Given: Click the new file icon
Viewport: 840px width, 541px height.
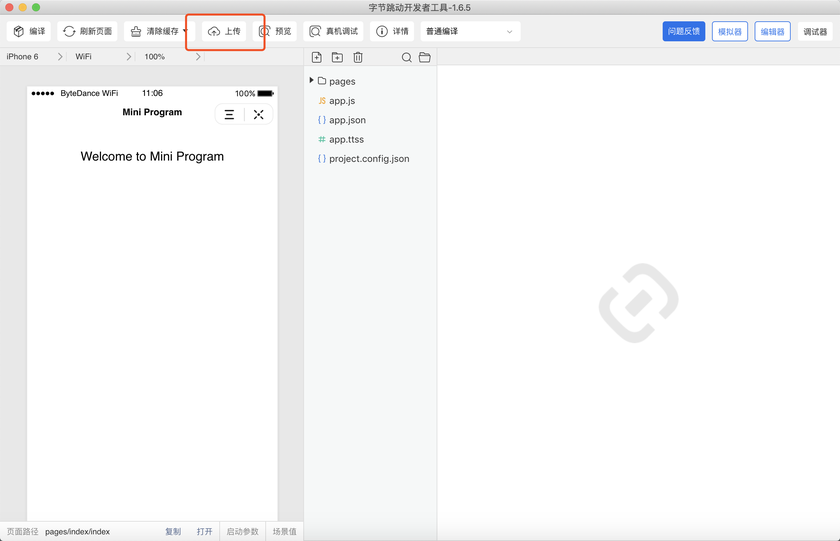Looking at the screenshot, I should point(317,58).
